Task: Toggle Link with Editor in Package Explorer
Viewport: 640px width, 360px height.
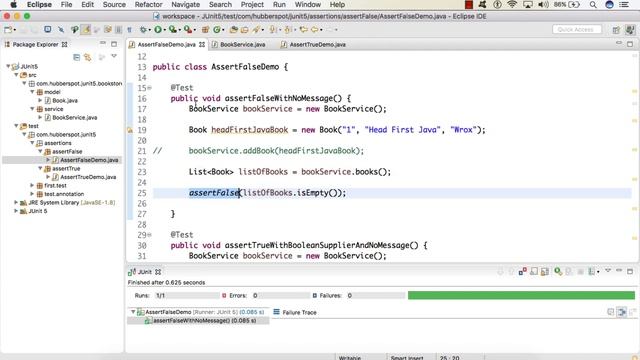Action: coord(88,57)
